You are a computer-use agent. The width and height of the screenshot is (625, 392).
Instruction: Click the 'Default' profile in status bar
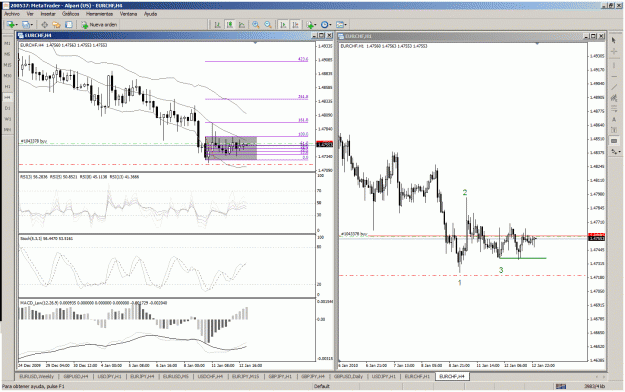(x=322, y=386)
